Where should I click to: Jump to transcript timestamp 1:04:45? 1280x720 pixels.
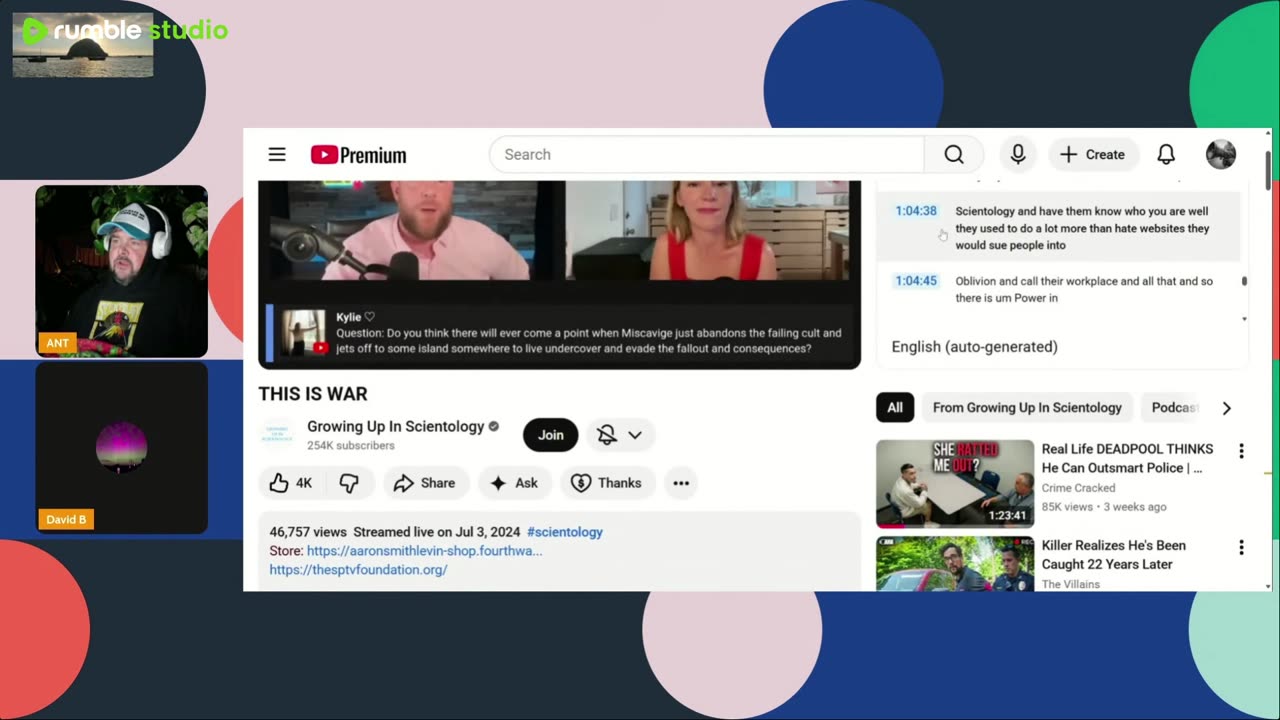[x=916, y=281]
